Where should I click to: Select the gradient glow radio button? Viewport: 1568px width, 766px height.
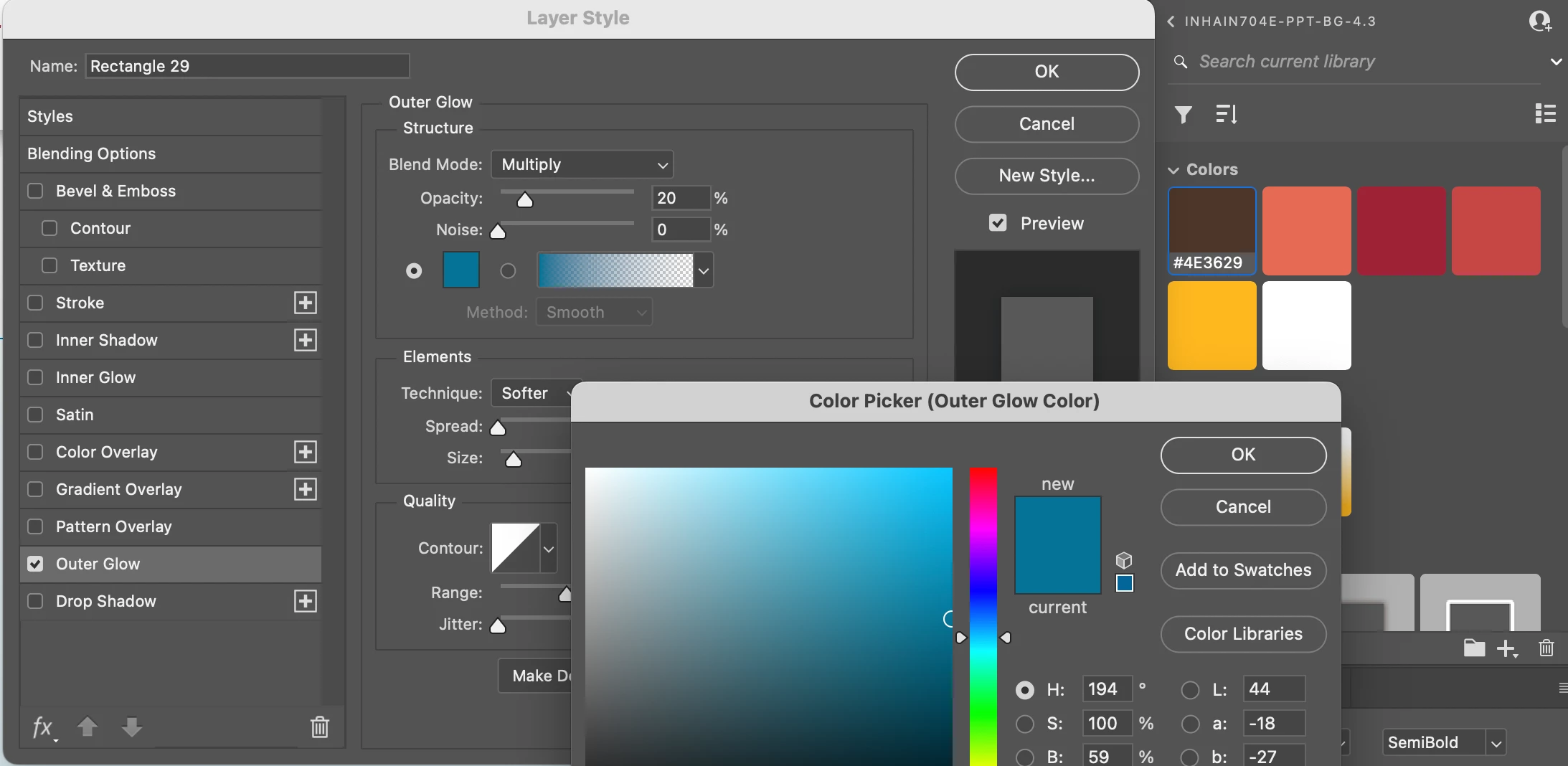point(508,271)
